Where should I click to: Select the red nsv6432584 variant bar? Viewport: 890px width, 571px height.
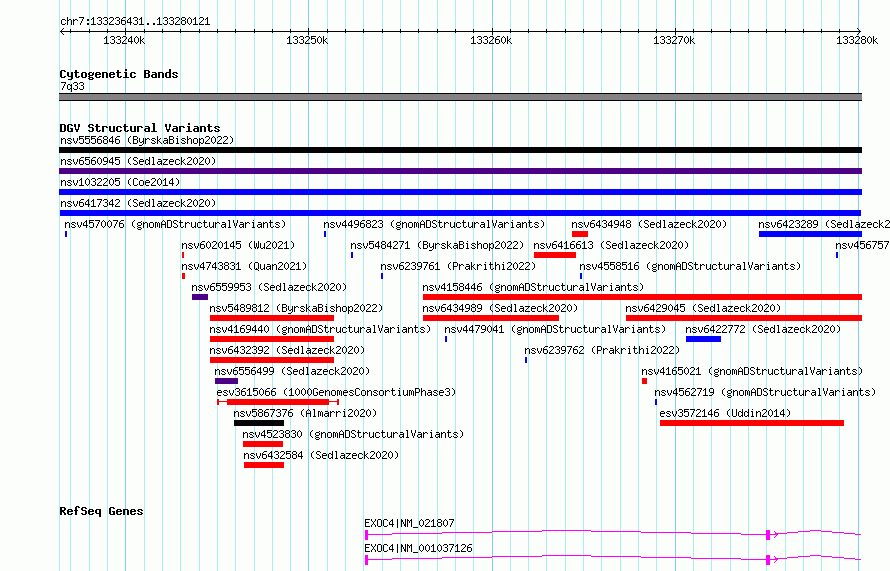pos(264,465)
